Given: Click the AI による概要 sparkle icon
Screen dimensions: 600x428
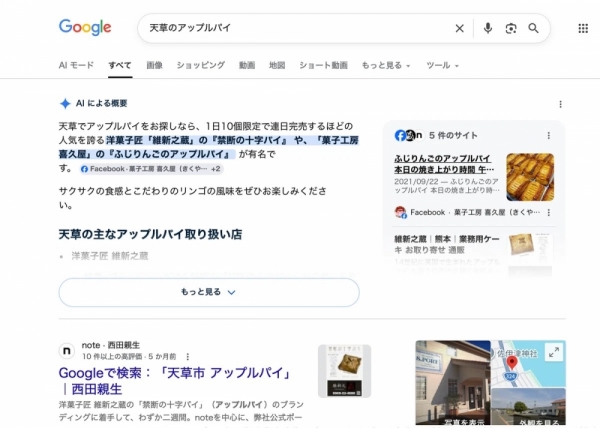Looking at the screenshot, I should click(x=65, y=103).
